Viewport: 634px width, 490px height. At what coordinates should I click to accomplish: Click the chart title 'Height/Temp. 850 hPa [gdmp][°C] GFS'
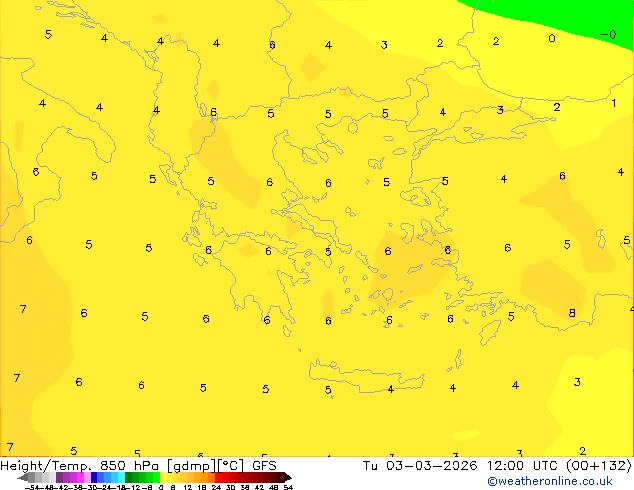point(138,465)
